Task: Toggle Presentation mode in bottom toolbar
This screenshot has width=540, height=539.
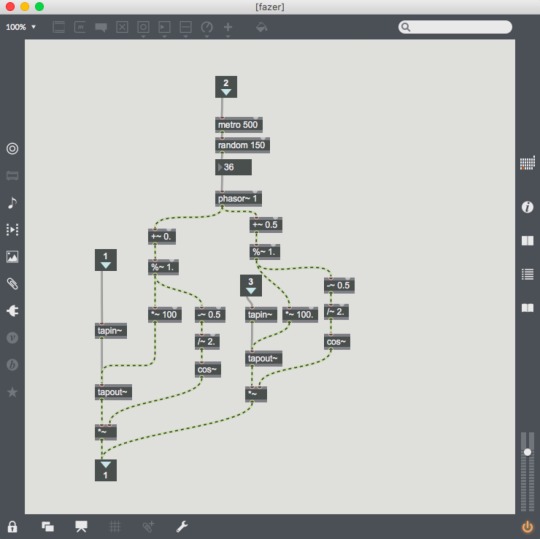Action: tap(81, 526)
